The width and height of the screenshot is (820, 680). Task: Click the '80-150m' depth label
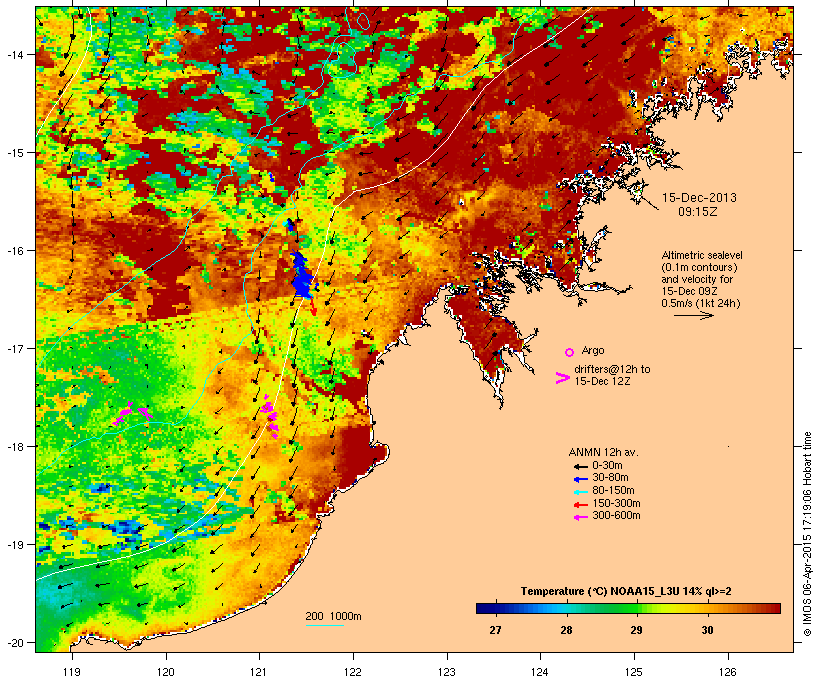[613, 491]
